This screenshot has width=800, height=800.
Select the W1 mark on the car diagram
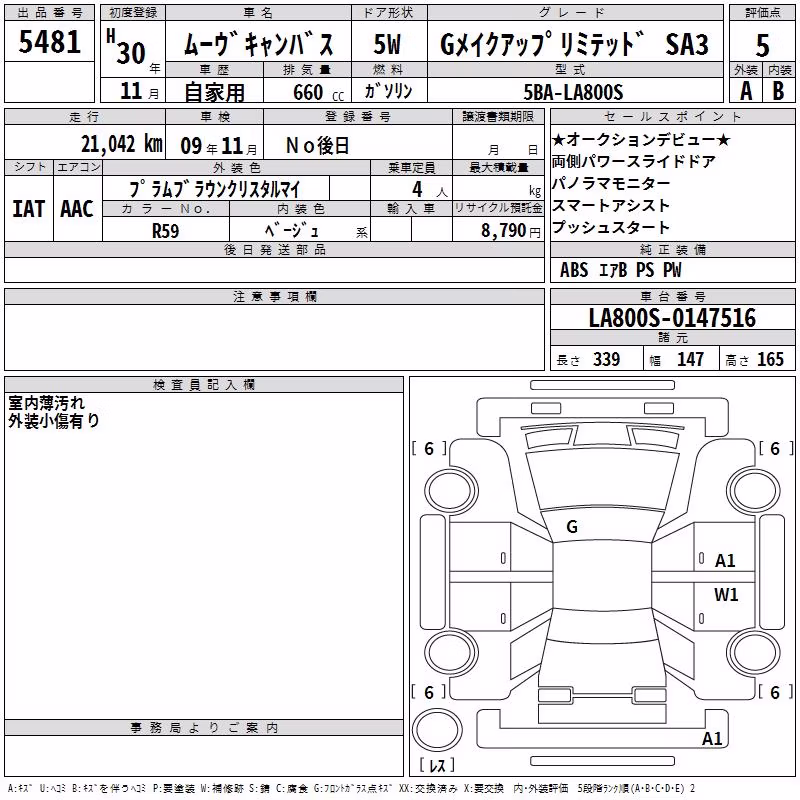(x=726, y=594)
